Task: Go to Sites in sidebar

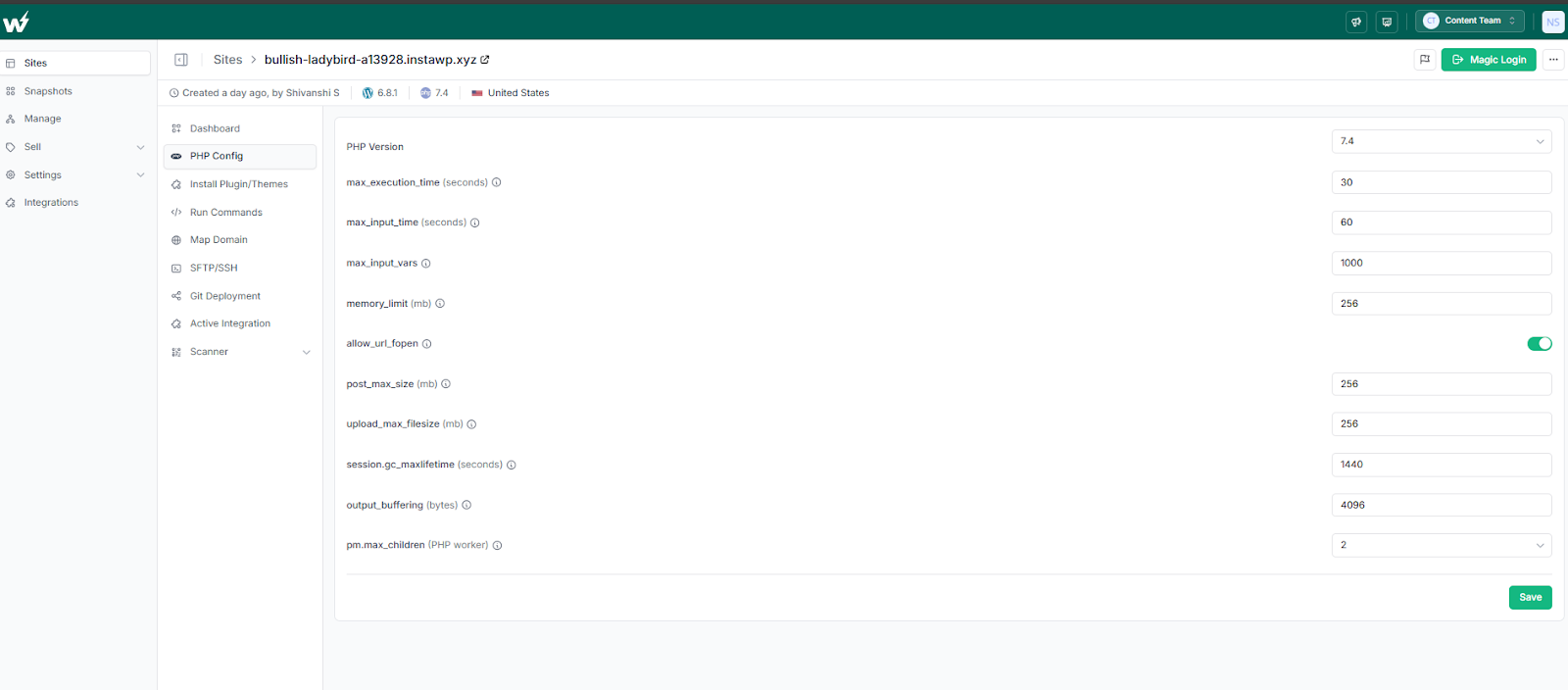Action: (x=75, y=63)
